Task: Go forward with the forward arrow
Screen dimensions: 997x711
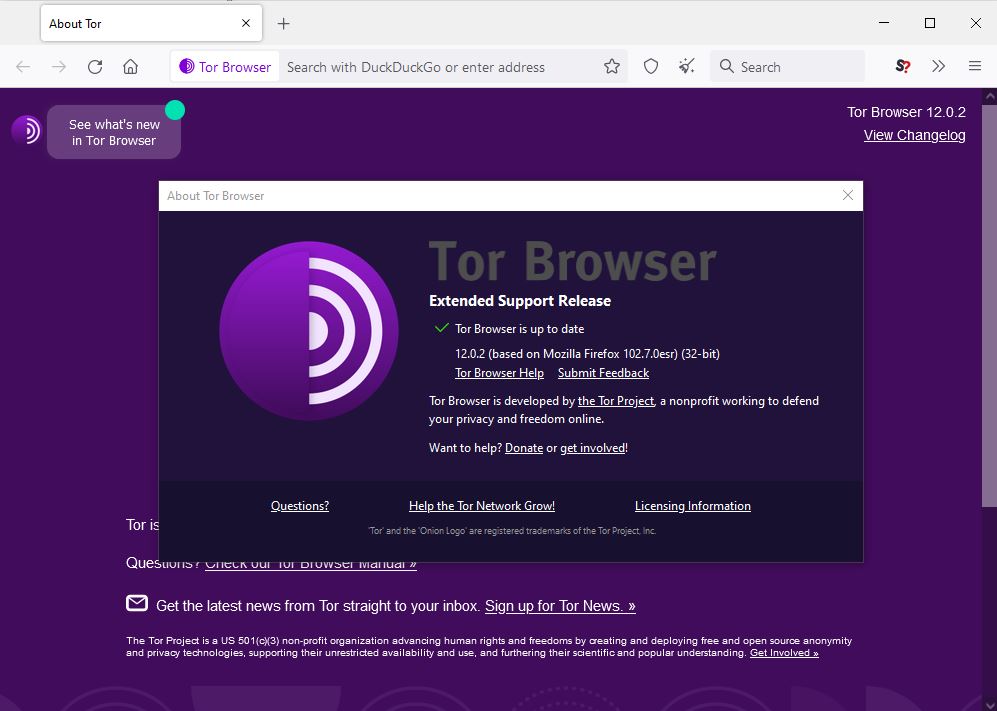Action: point(58,67)
